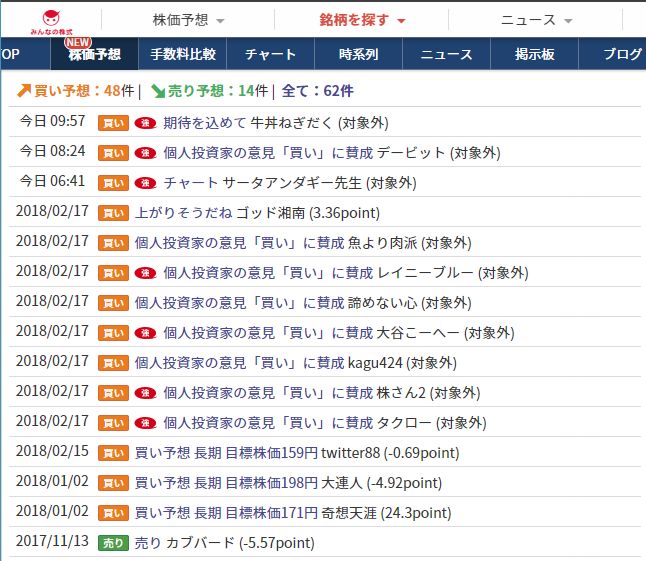
Task: Click the orange buy-forecast arrow icon
Action: (x=24, y=91)
